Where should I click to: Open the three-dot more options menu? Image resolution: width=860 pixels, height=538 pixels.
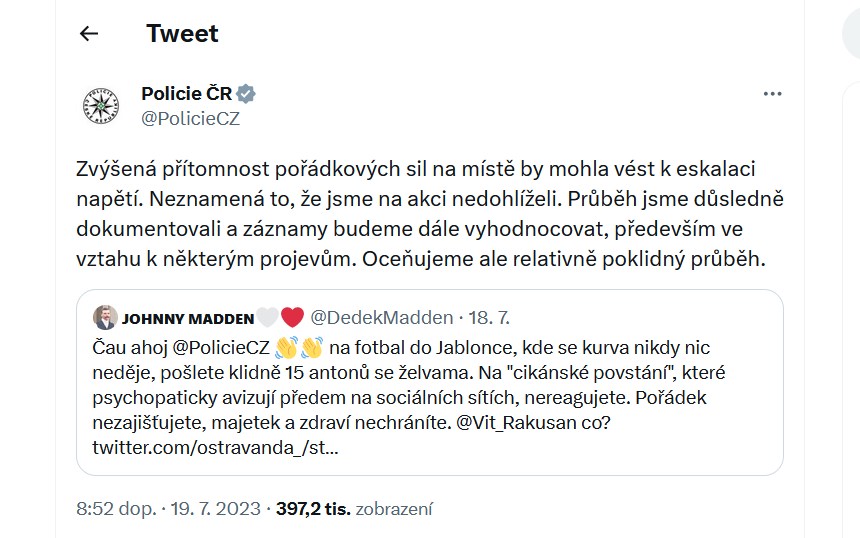pos(772,94)
